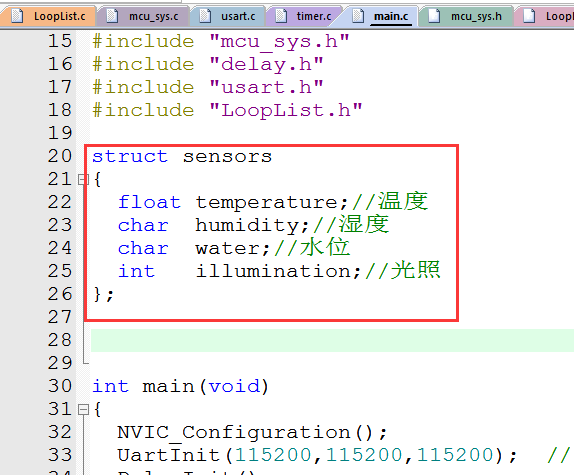This screenshot has height=475, width=574.
Task: Switch to the mcu_sys.h tab
Action: (x=466, y=16)
